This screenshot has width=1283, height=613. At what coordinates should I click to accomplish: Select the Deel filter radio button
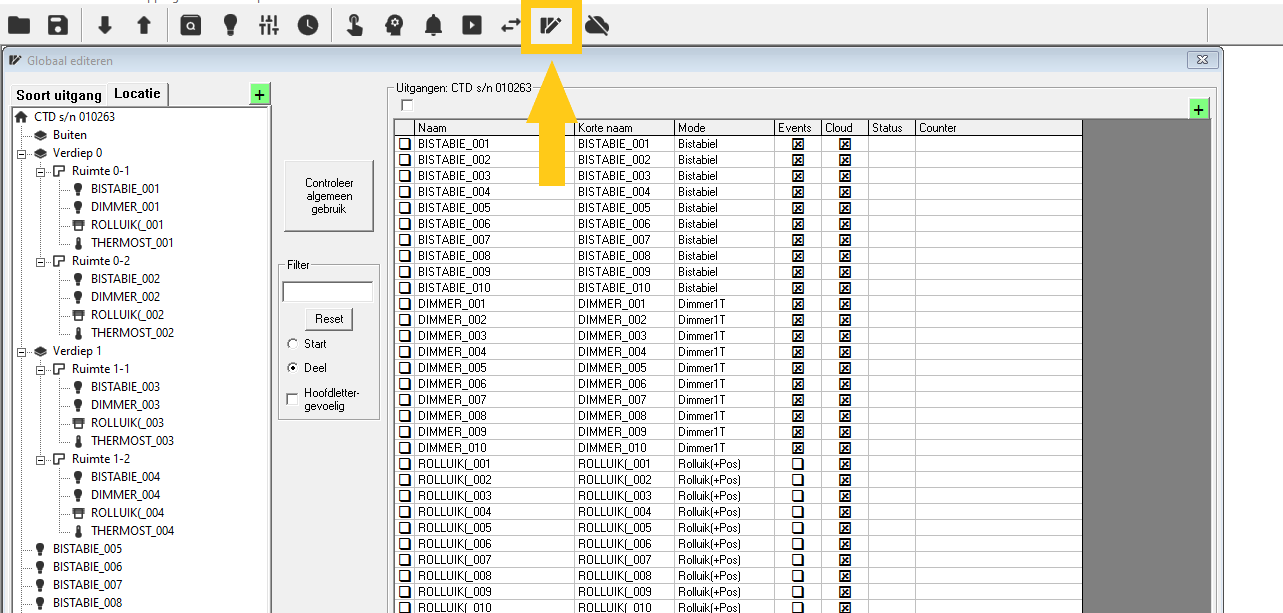point(293,368)
